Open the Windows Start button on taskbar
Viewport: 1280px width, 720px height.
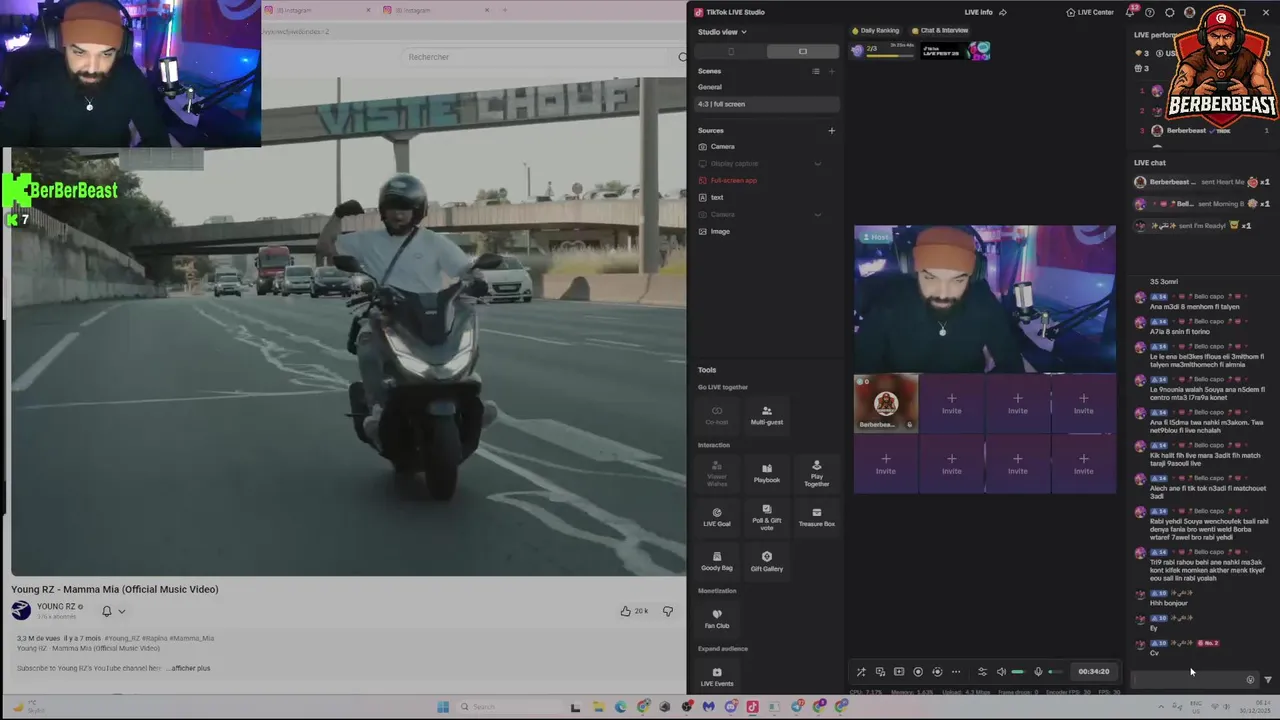pyautogui.click(x=443, y=707)
